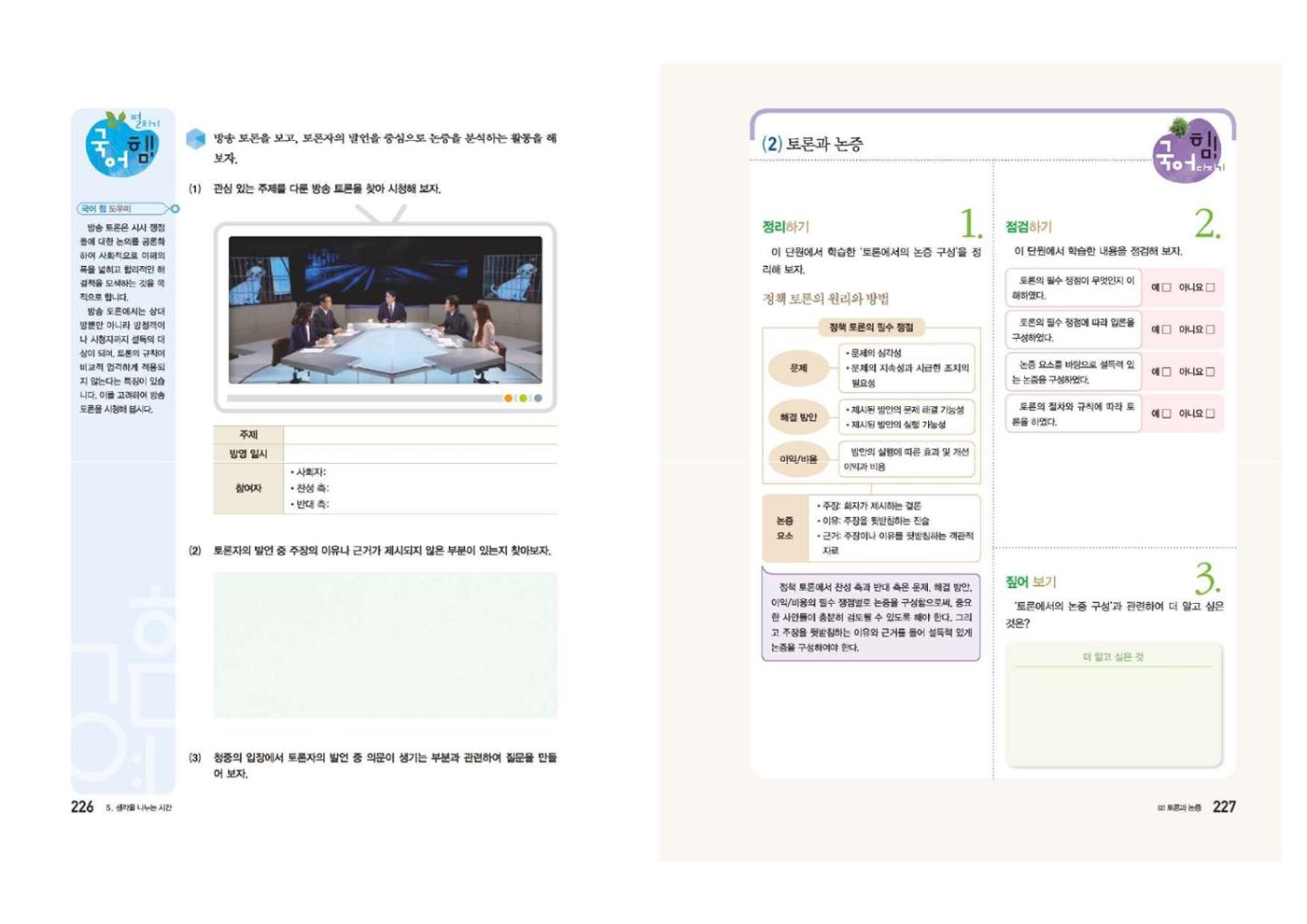Image resolution: width=1307 pixels, height=924 pixels.
Task: Check 예 for 논증 요소를 바탕으로 설득력
Action: point(1166,371)
